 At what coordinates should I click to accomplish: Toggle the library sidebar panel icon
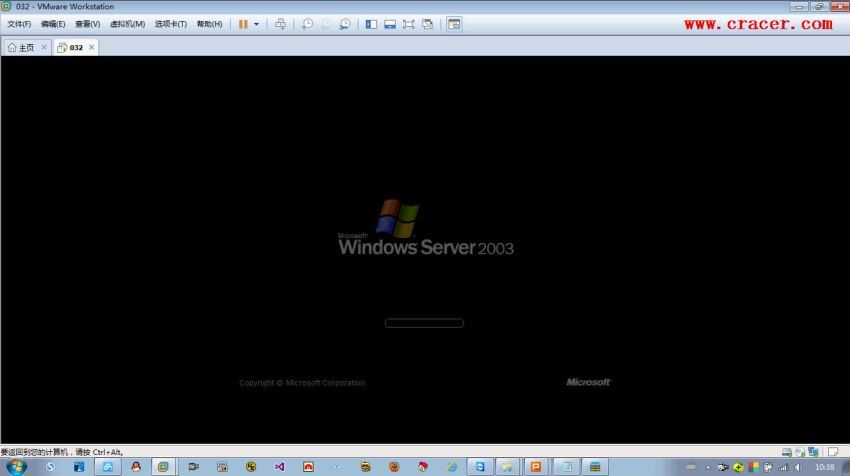coord(371,24)
